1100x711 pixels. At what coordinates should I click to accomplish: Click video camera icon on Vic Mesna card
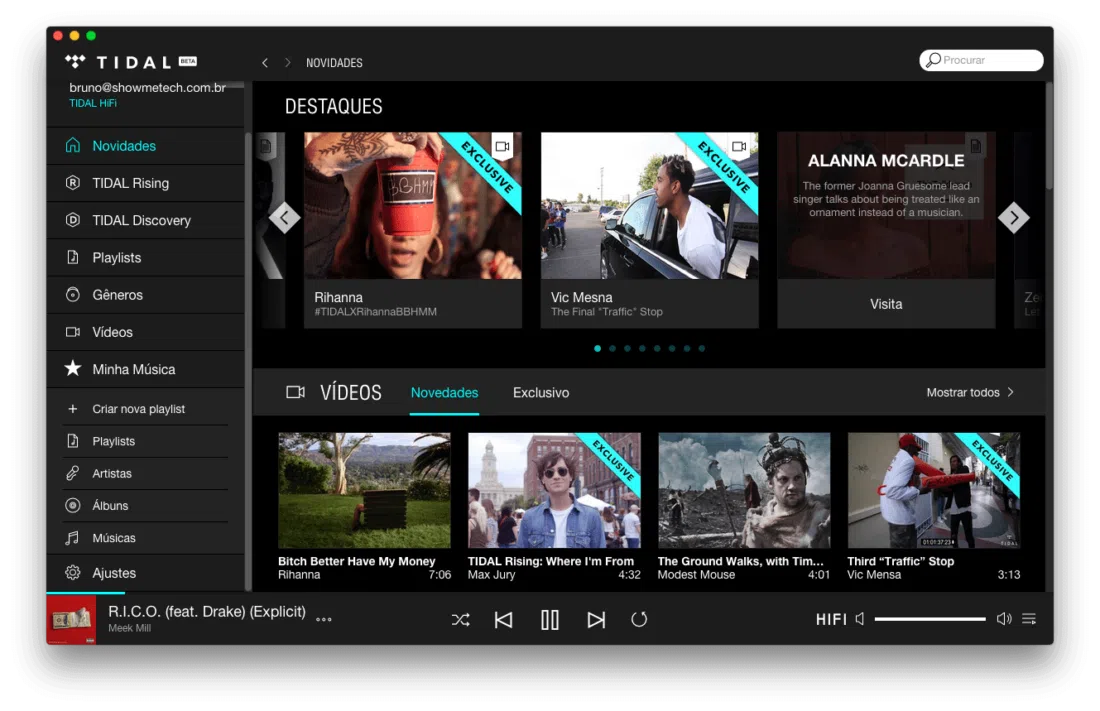coord(739,146)
